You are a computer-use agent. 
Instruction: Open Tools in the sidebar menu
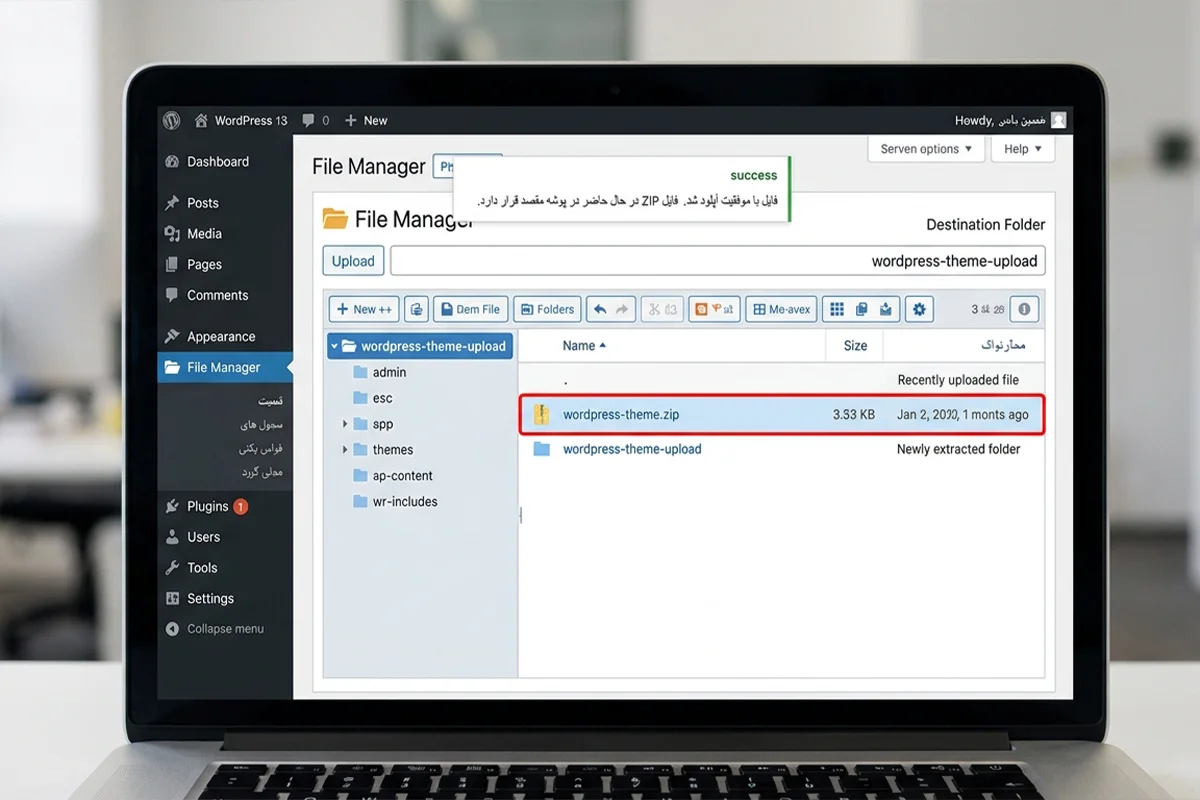coord(202,567)
